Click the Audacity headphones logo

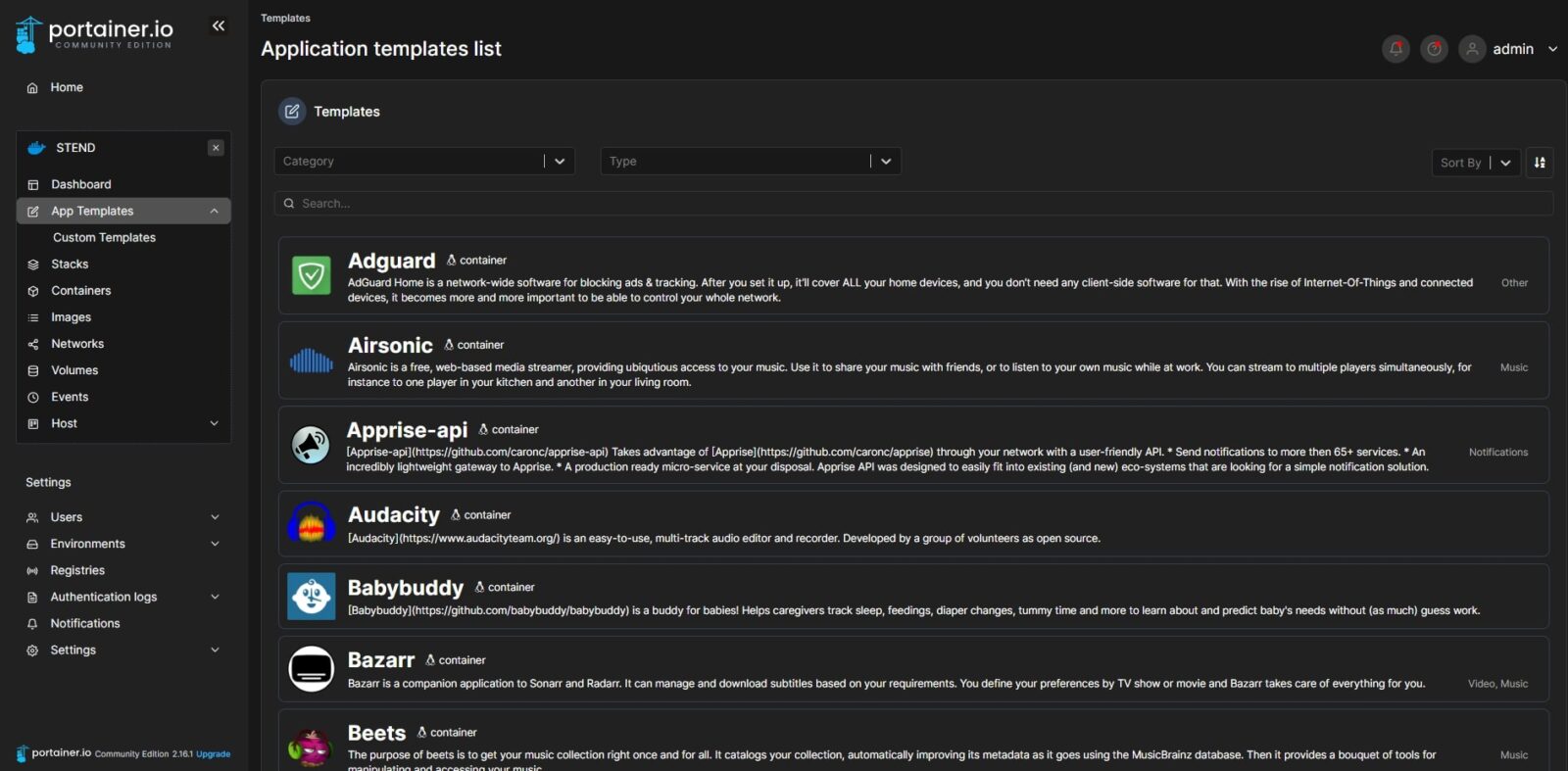[x=312, y=522]
